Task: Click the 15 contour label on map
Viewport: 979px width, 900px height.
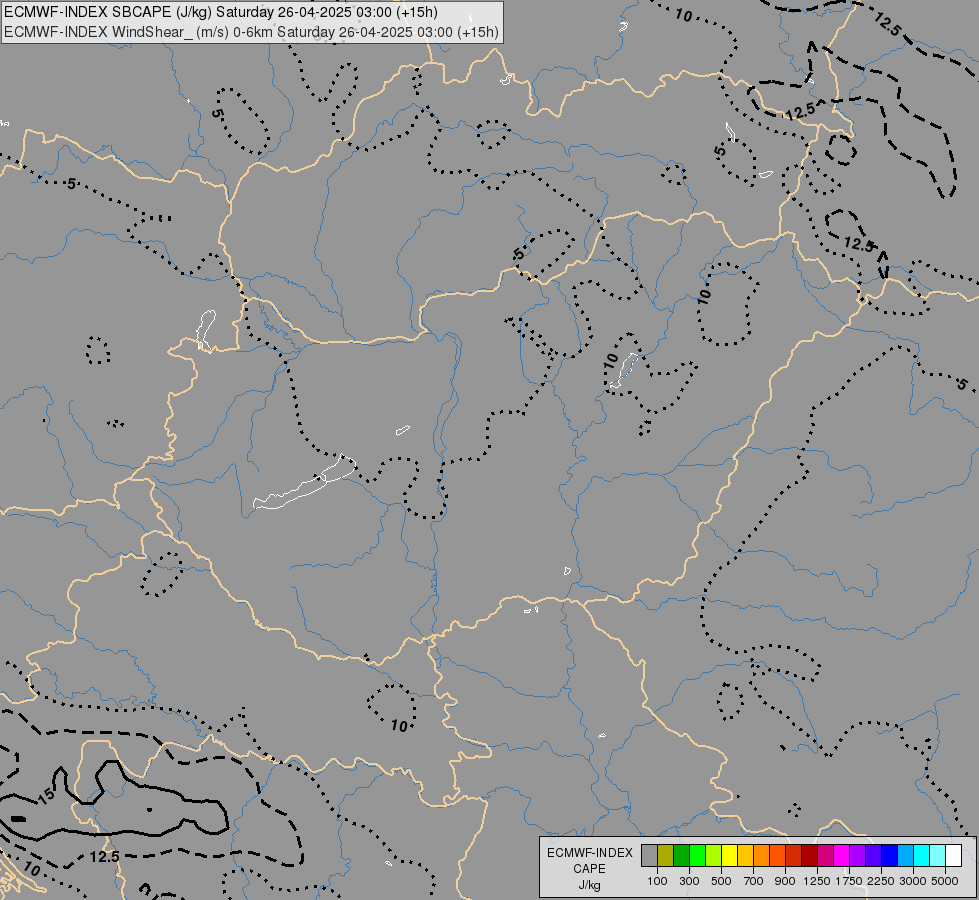Action: click(46, 796)
